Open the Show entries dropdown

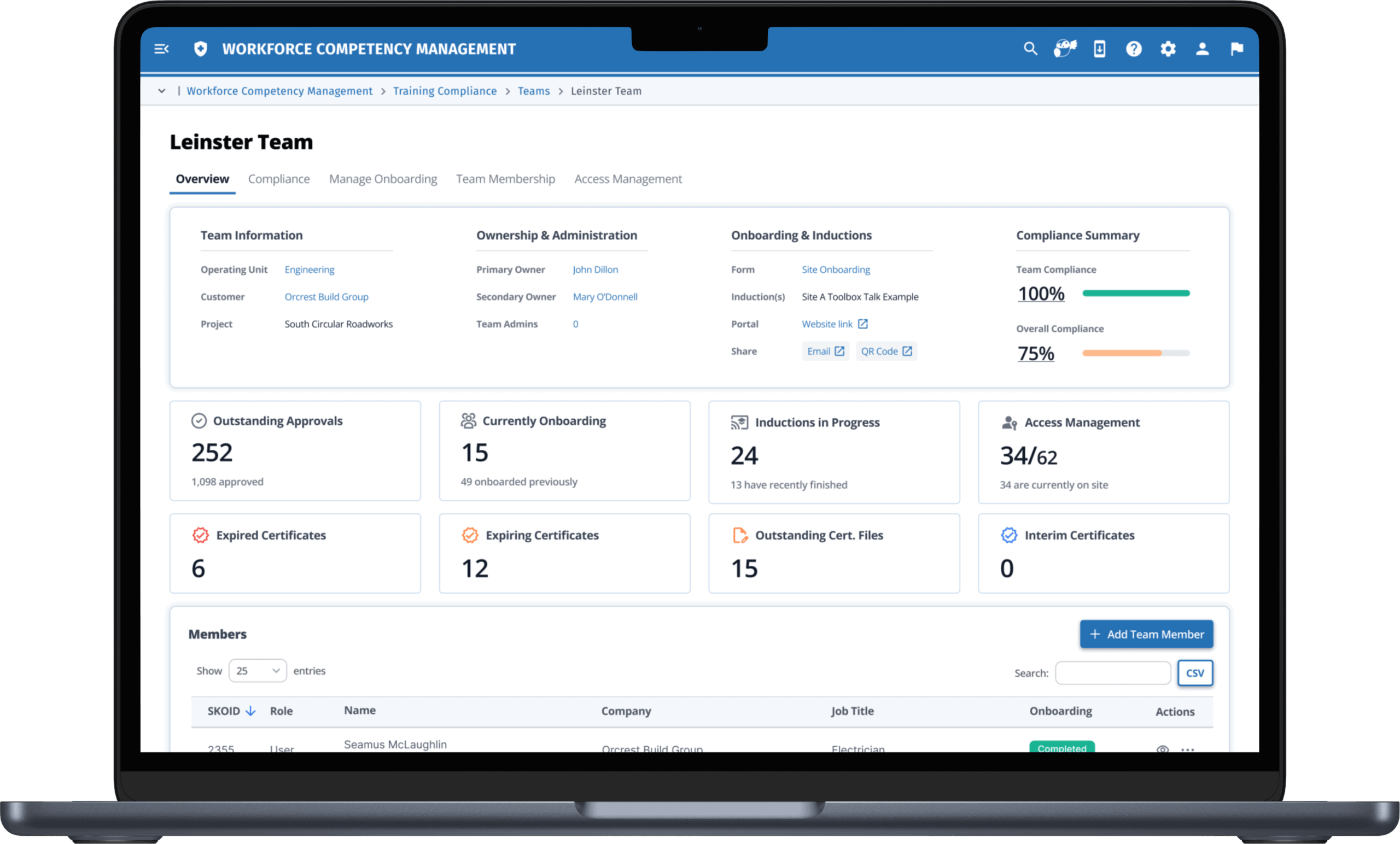(x=258, y=671)
